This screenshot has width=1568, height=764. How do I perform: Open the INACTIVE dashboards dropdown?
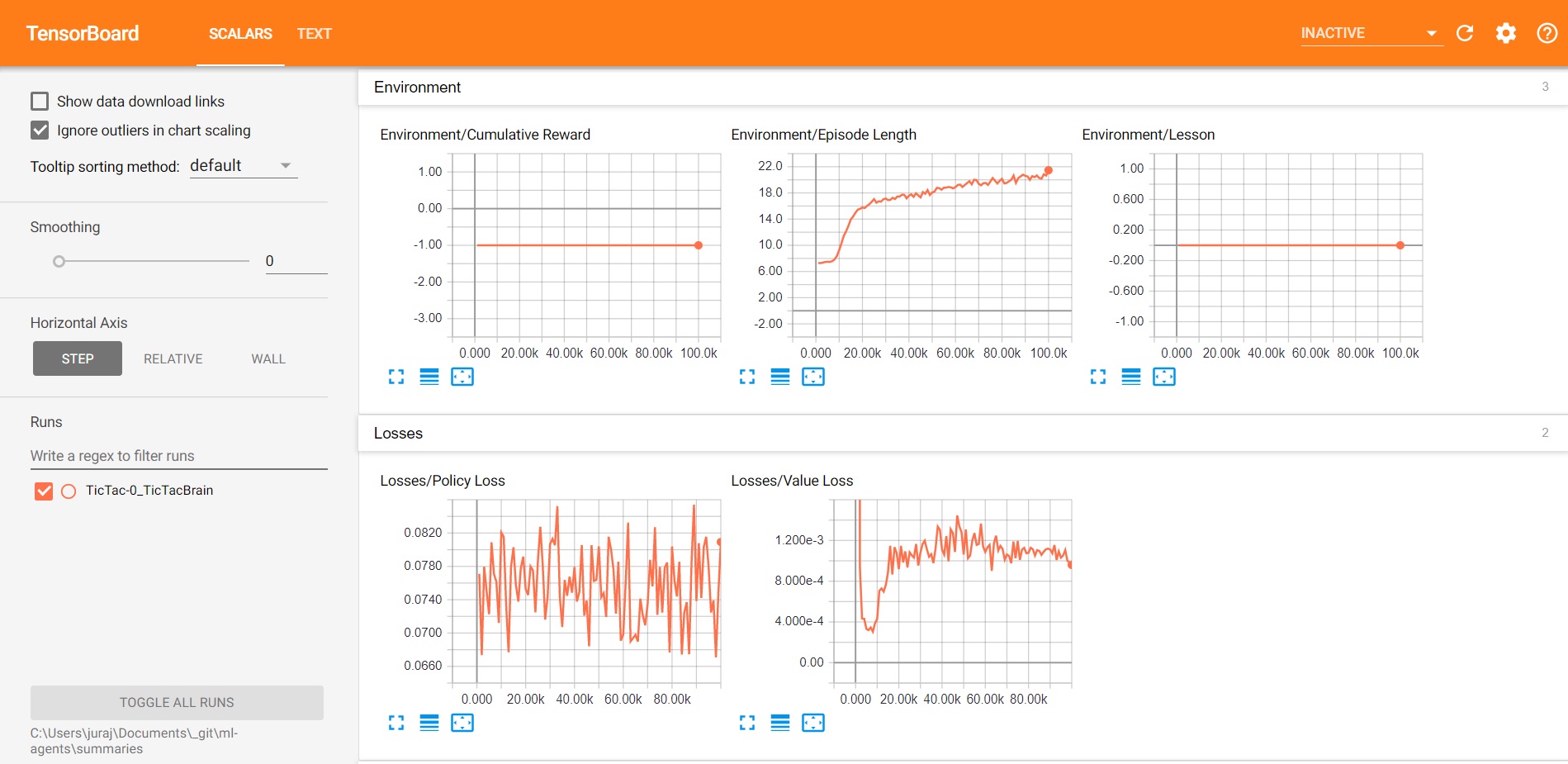(1371, 33)
